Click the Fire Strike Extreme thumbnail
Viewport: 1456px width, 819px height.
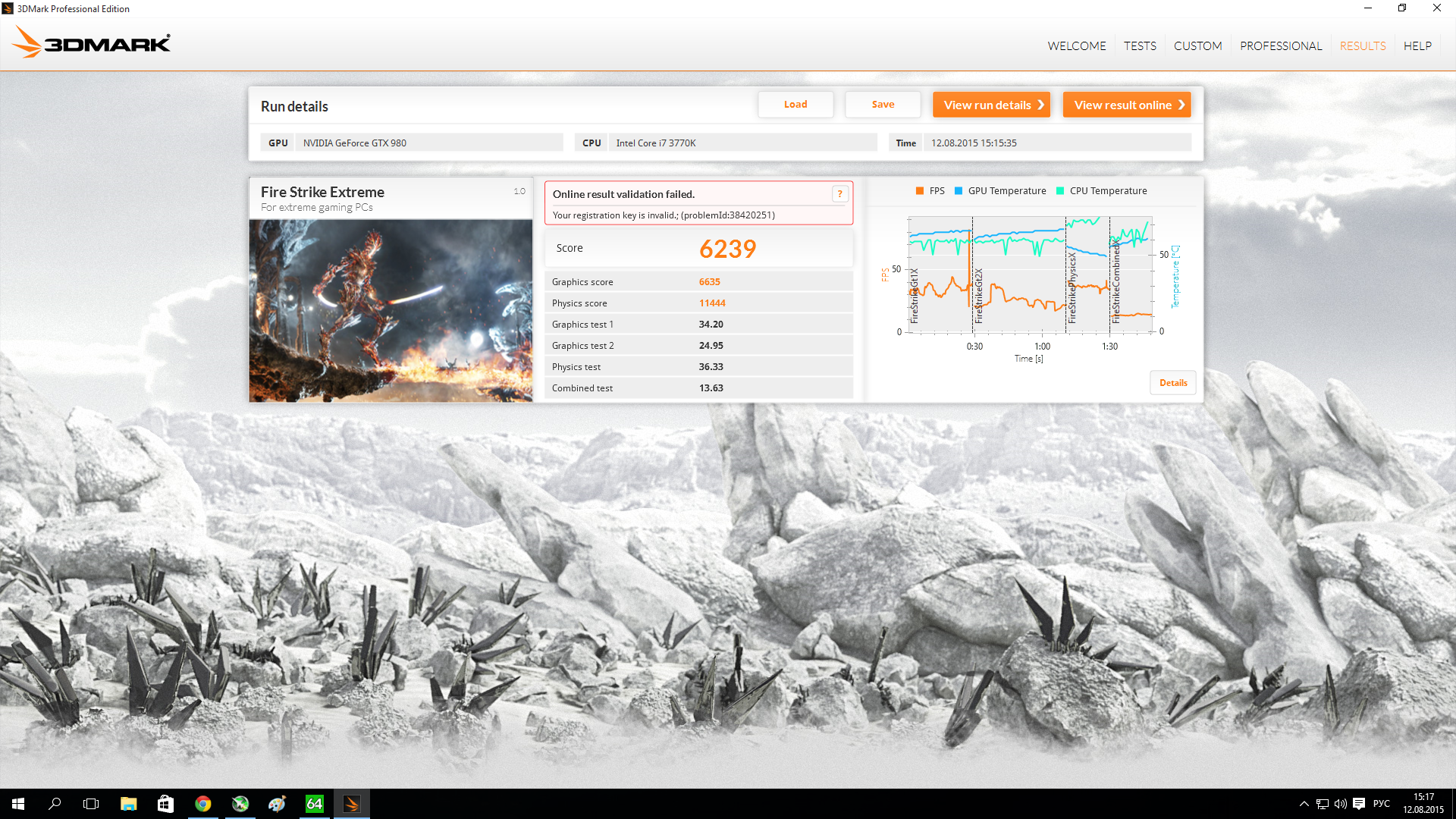point(391,311)
